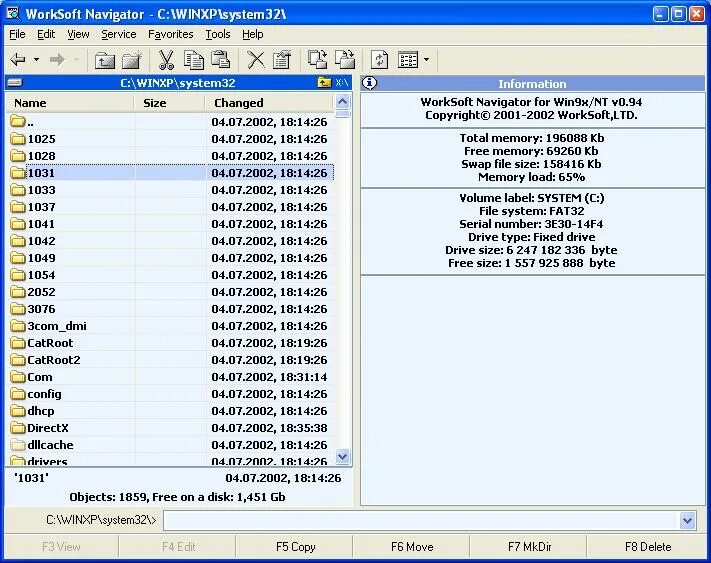Expand the command line history dropdown
Image resolution: width=711 pixels, height=563 pixels.
click(687, 520)
